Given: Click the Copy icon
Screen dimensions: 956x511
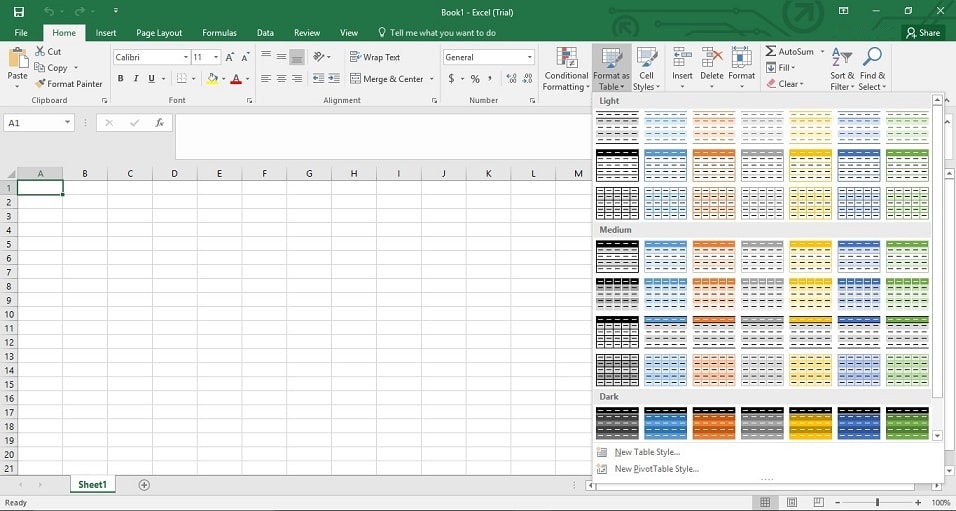Looking at the screenshot, I should click(x=40, y=67).
